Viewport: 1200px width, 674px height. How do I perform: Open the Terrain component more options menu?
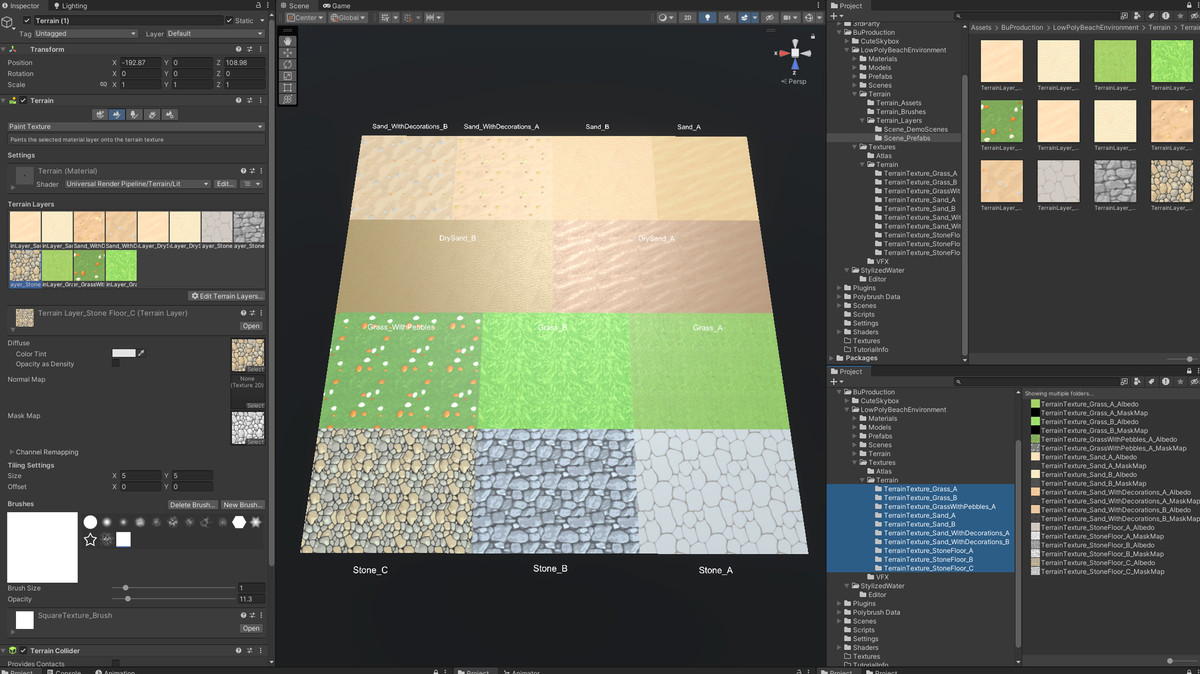point(259,101)
